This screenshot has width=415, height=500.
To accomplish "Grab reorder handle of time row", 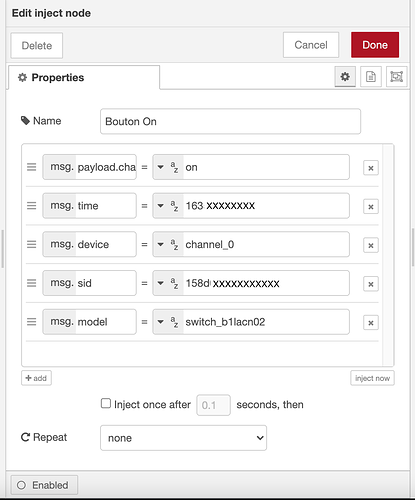I will coord(32,206).
